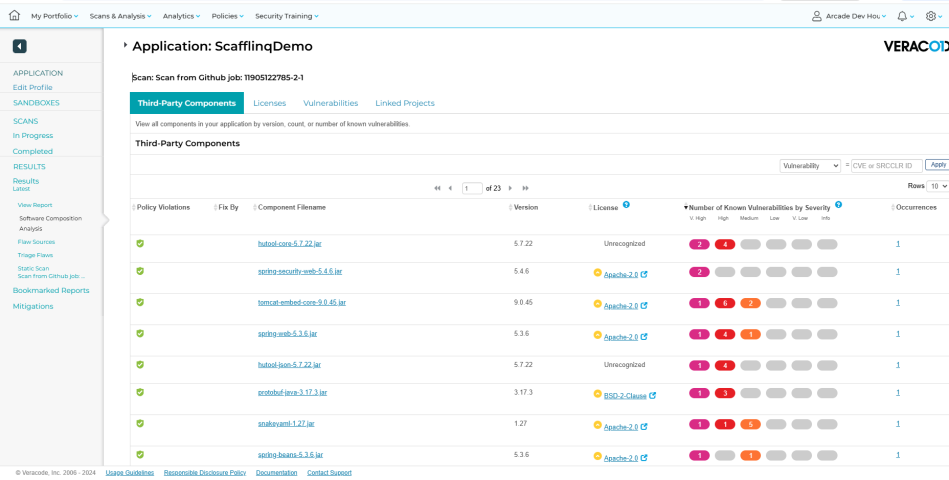The width and height of the screenshot is (949, 480).
Task: Open protobuf-java-3.17.3.jar component link
Action: coord(292,392)
